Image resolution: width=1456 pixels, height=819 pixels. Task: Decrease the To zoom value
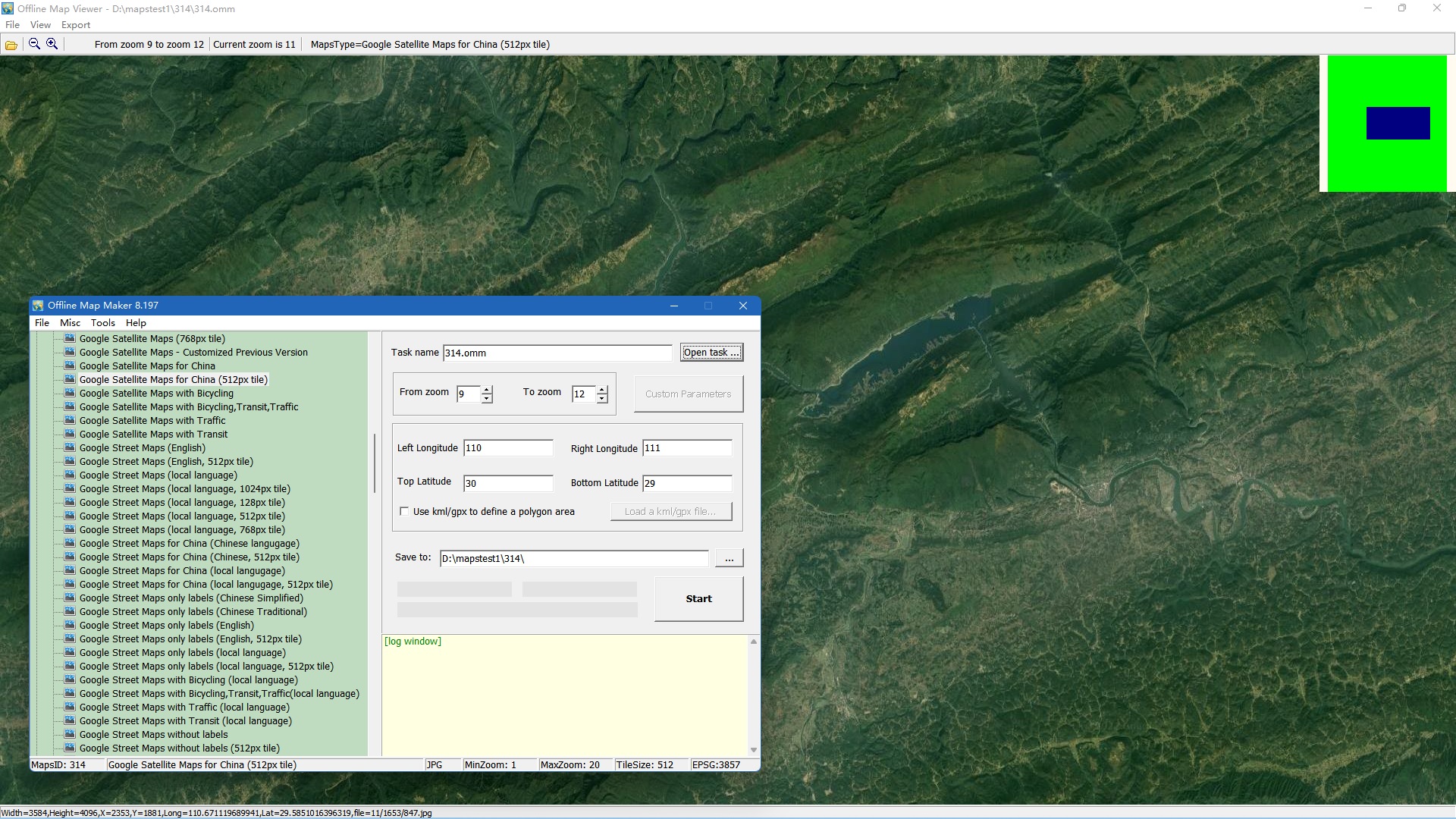point(602,398)
